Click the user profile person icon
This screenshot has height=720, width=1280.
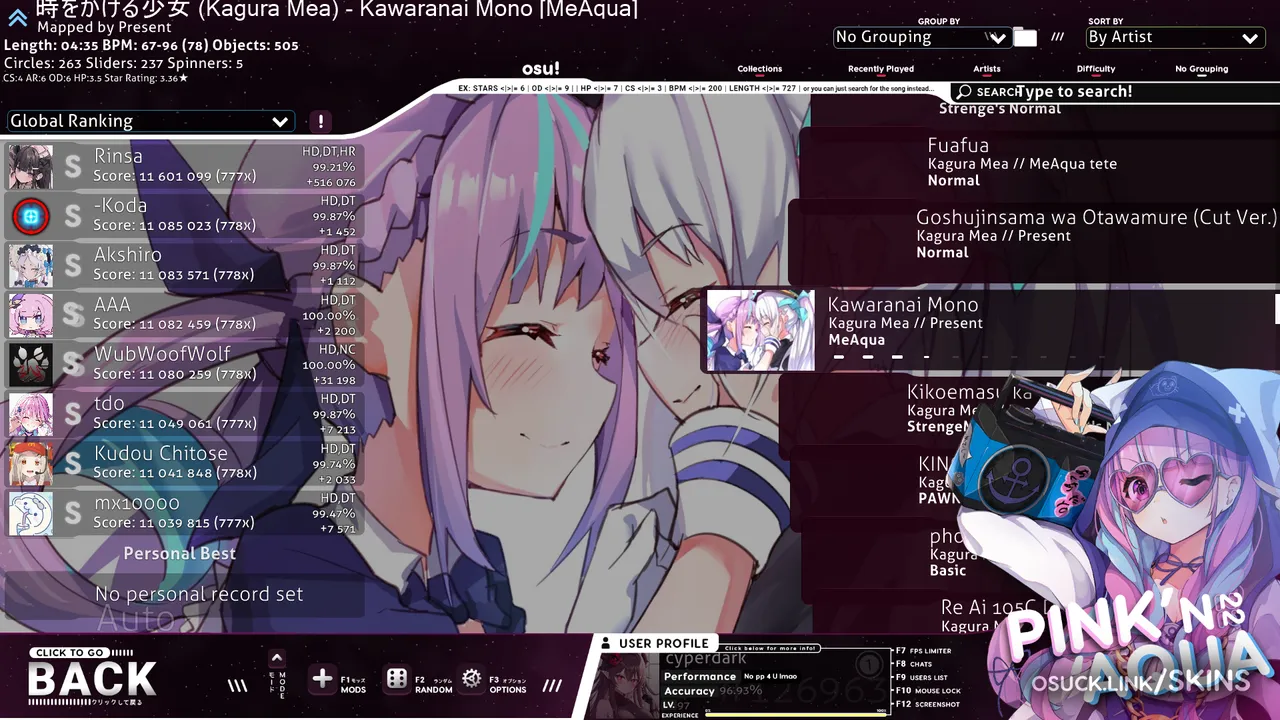(605, 643)
